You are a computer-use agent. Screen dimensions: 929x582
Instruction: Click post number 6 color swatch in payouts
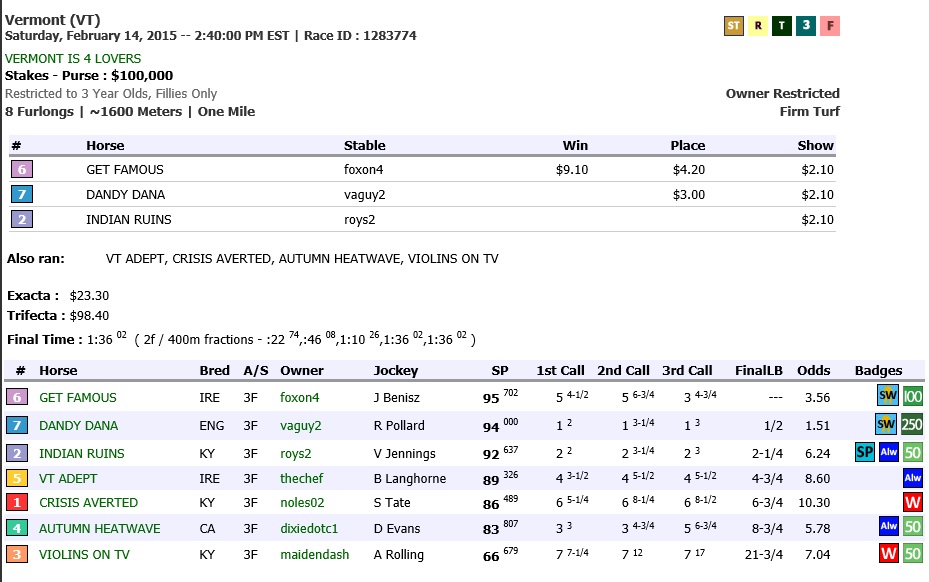pos(22,170)
